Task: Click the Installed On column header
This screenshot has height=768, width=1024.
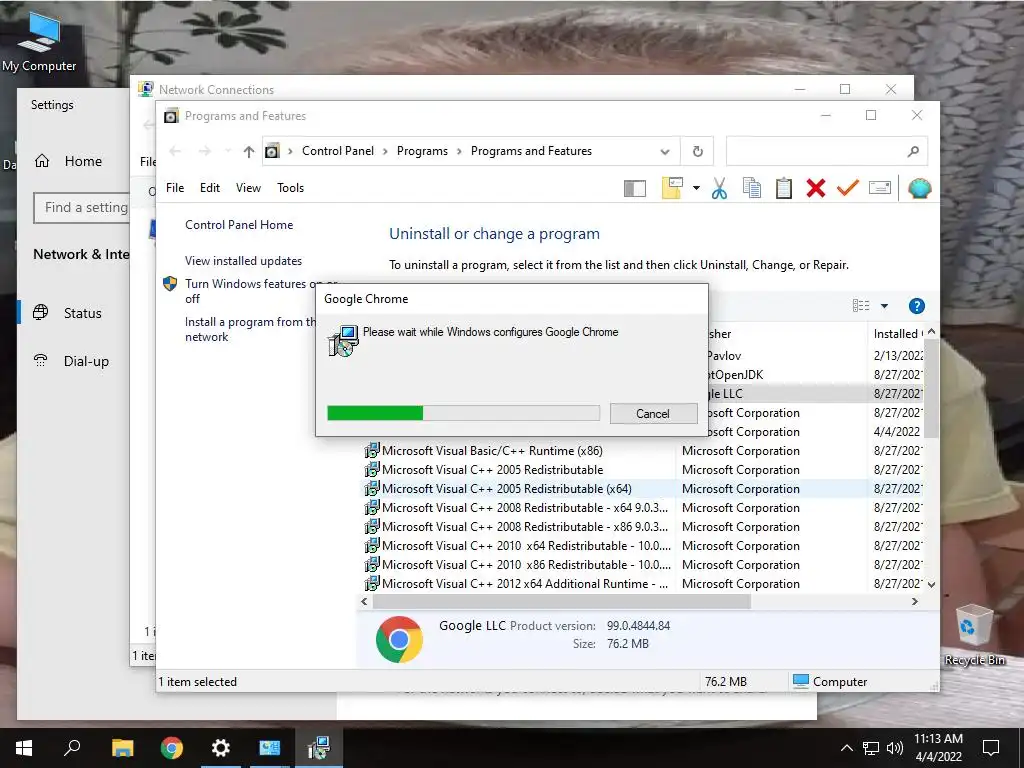Action: [897, 334]
